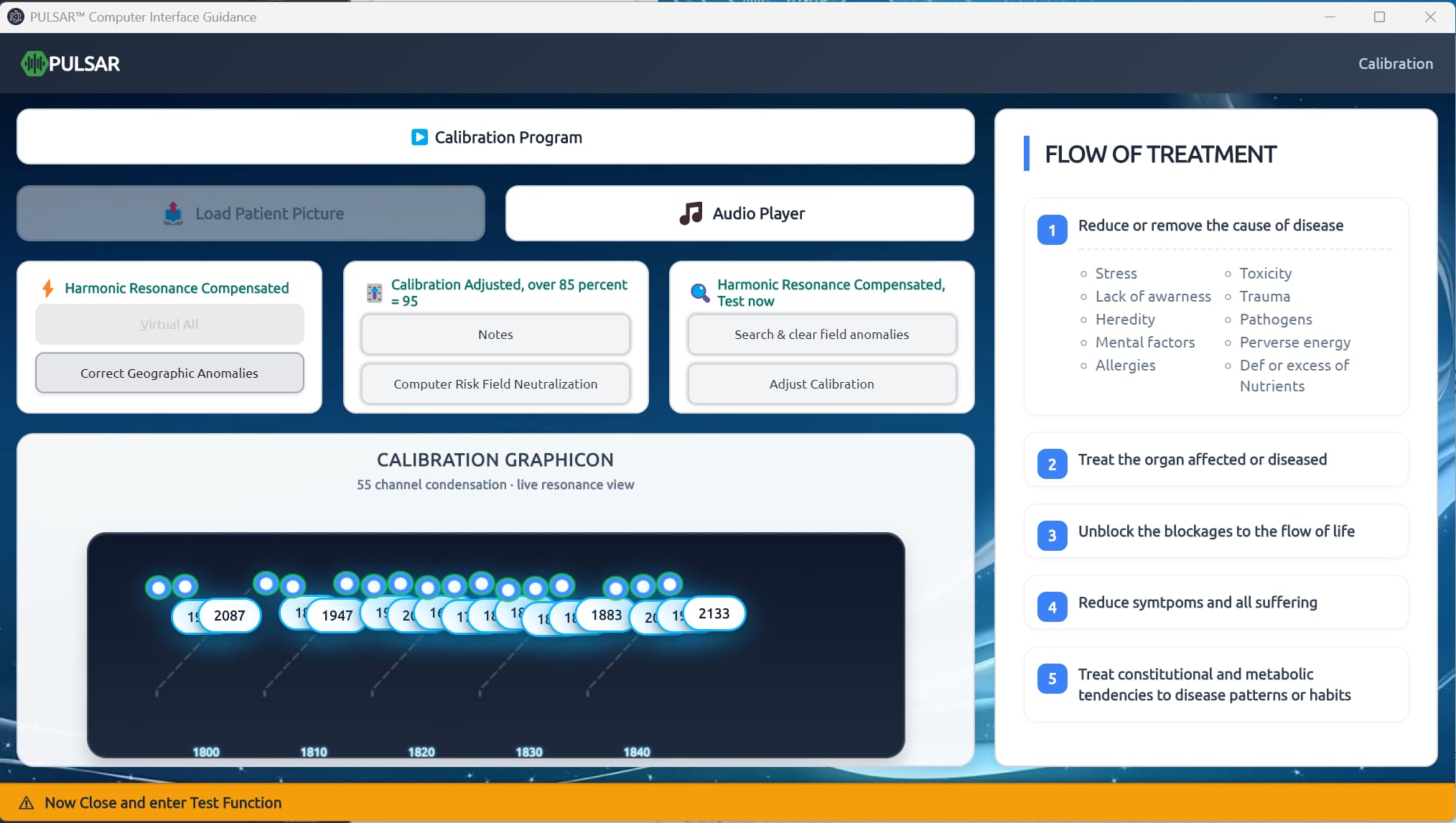Click the 1810 axis label

pyautogui.click(x=314, y=752)
